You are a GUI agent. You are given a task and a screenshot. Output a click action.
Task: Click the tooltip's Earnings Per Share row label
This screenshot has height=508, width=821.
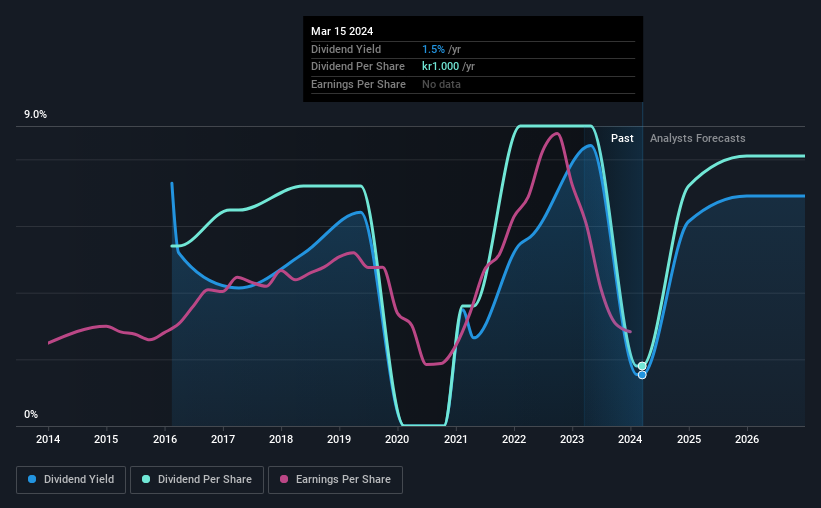pyautogui.click(x=358, y=84)
